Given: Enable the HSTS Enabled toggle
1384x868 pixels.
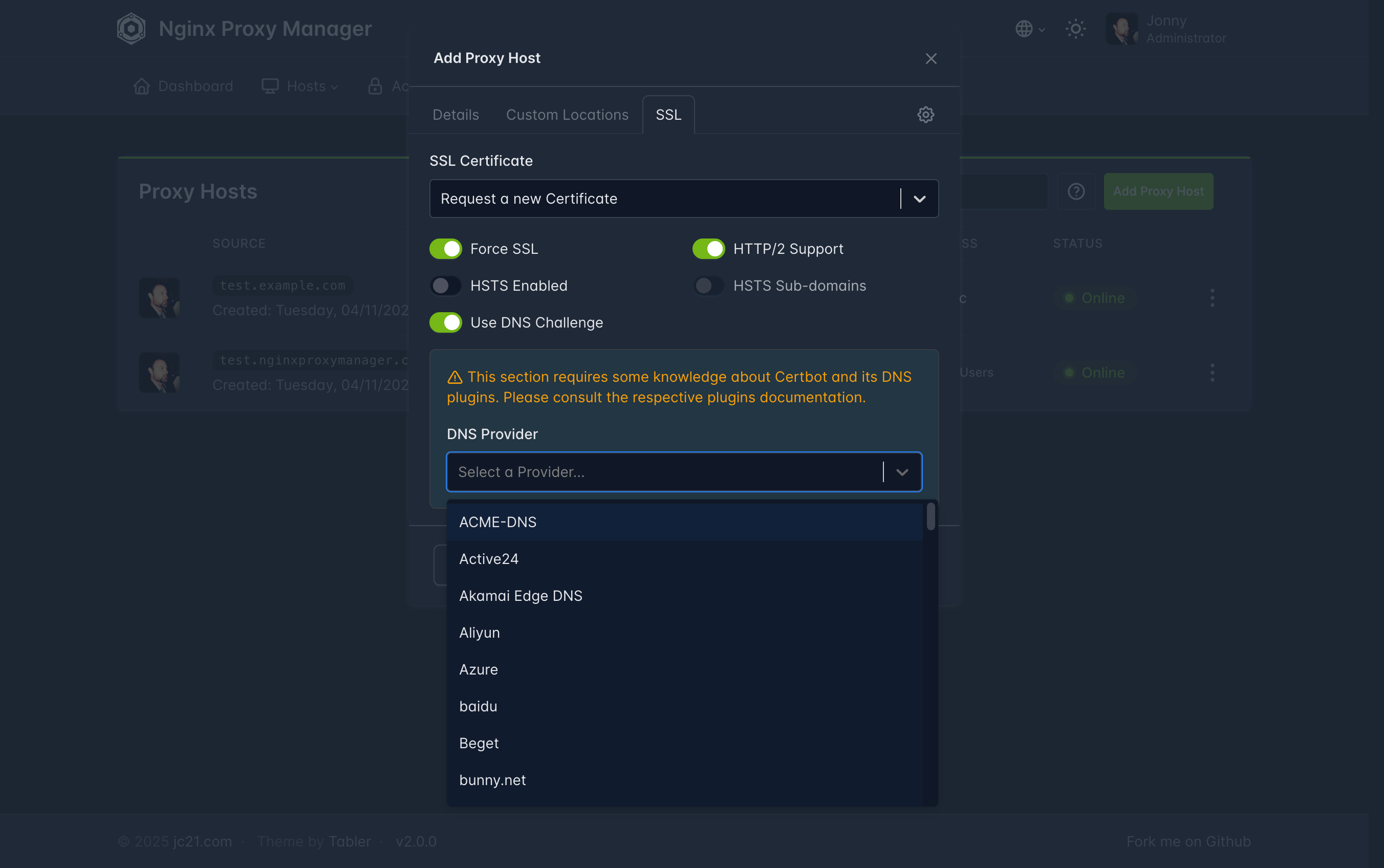Looking at the screenshot, I should [x=445, y=285].
